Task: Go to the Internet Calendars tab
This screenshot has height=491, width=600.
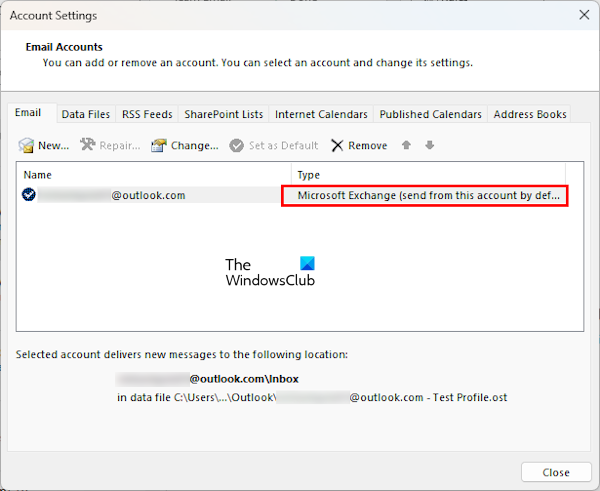Action: coord(321,114)
